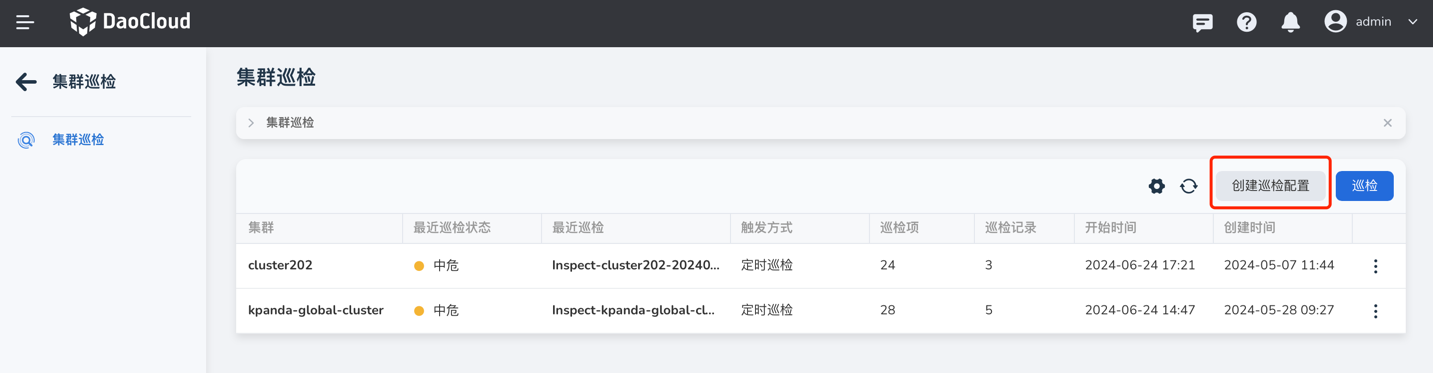Go back using the left arrow
Image resolution: width=1433 pixels, height=373 pixels.
click(26, 82)
